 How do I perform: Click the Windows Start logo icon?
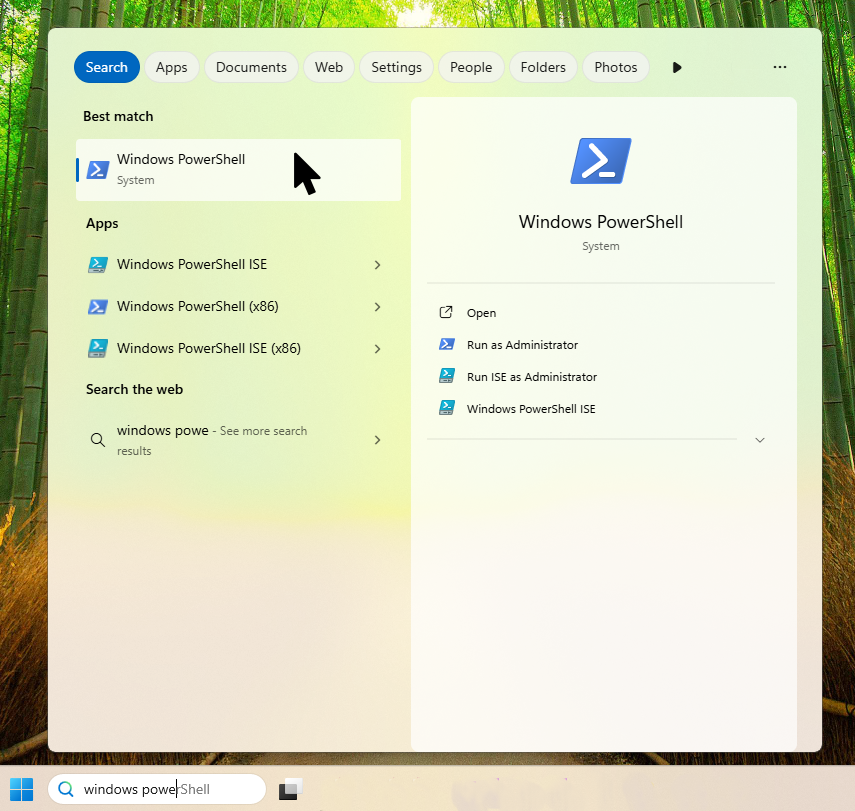pos(21,789)
